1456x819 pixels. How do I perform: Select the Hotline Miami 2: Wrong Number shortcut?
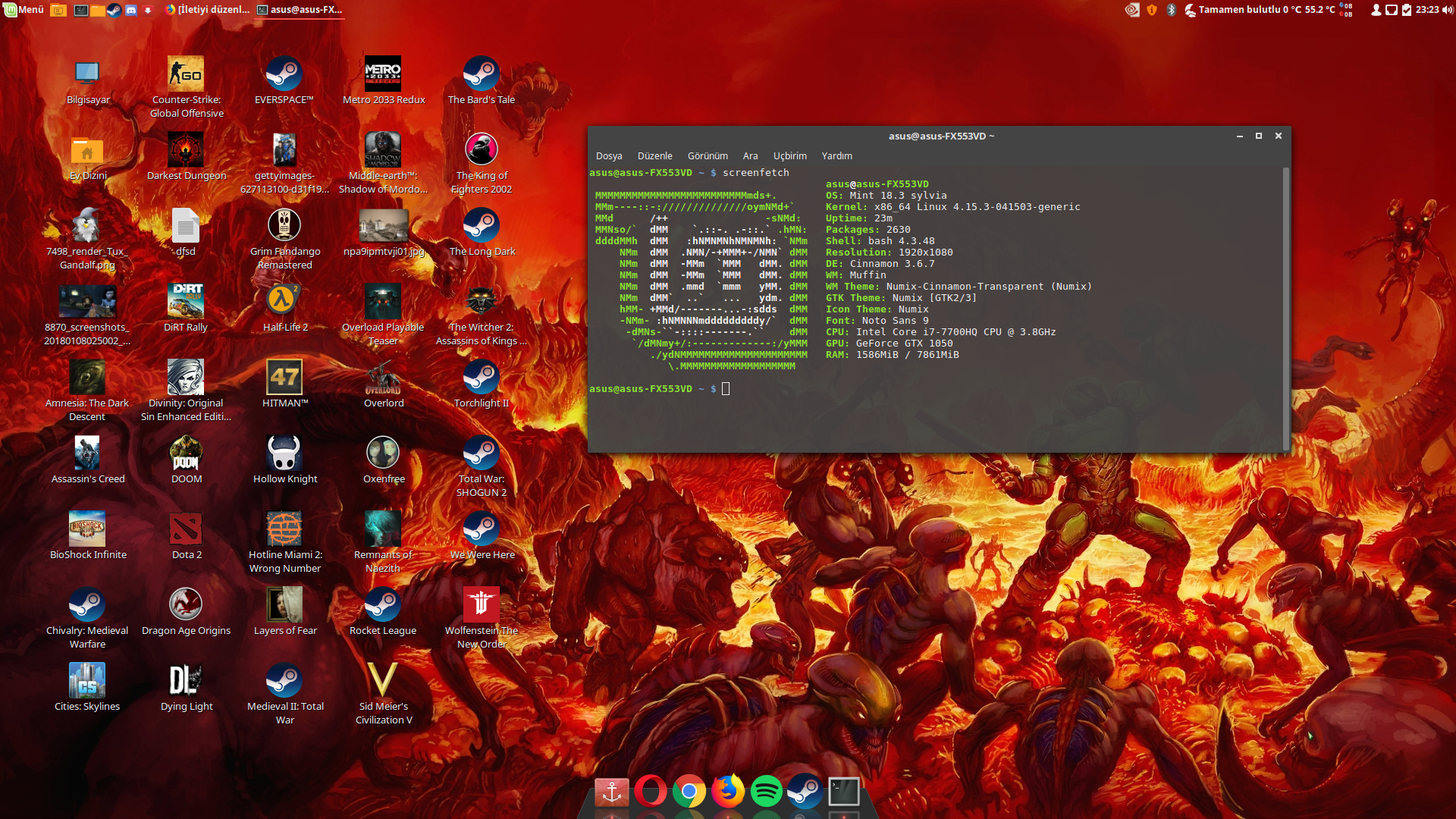(x=284, y=542)
